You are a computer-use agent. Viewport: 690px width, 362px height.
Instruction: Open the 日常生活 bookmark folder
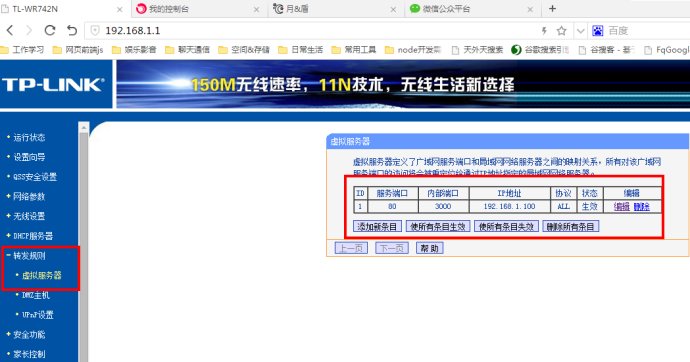coord(301,50)
